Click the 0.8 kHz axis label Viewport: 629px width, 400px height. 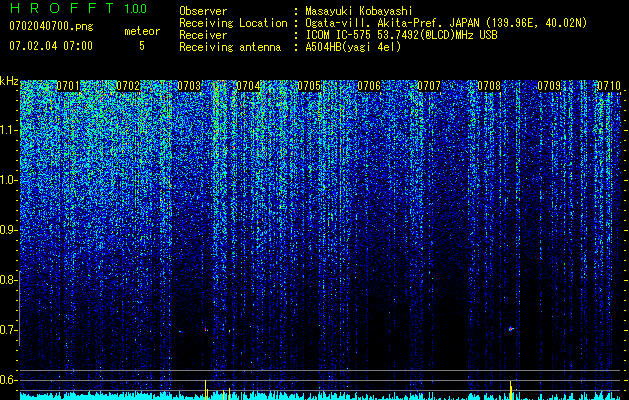(x=9, y=280)
